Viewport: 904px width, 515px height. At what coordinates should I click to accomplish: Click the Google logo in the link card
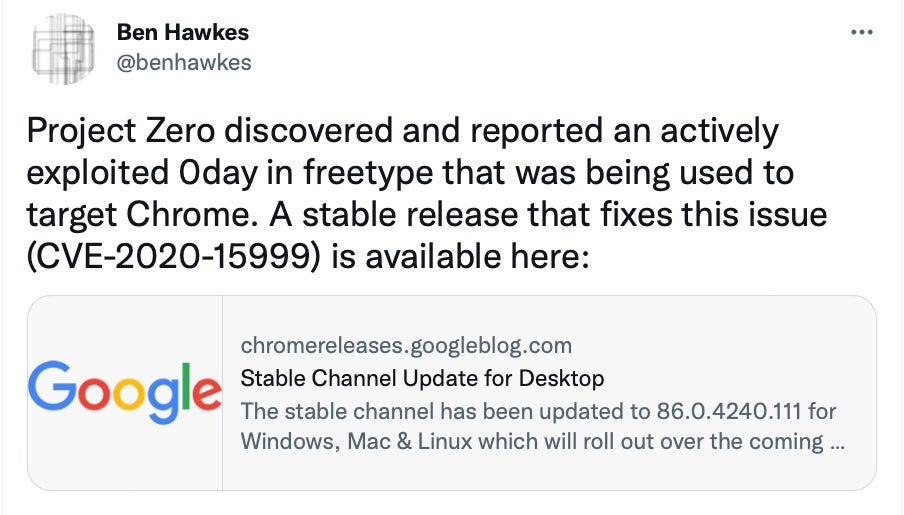pyautogui.click(x=124, y=393)
